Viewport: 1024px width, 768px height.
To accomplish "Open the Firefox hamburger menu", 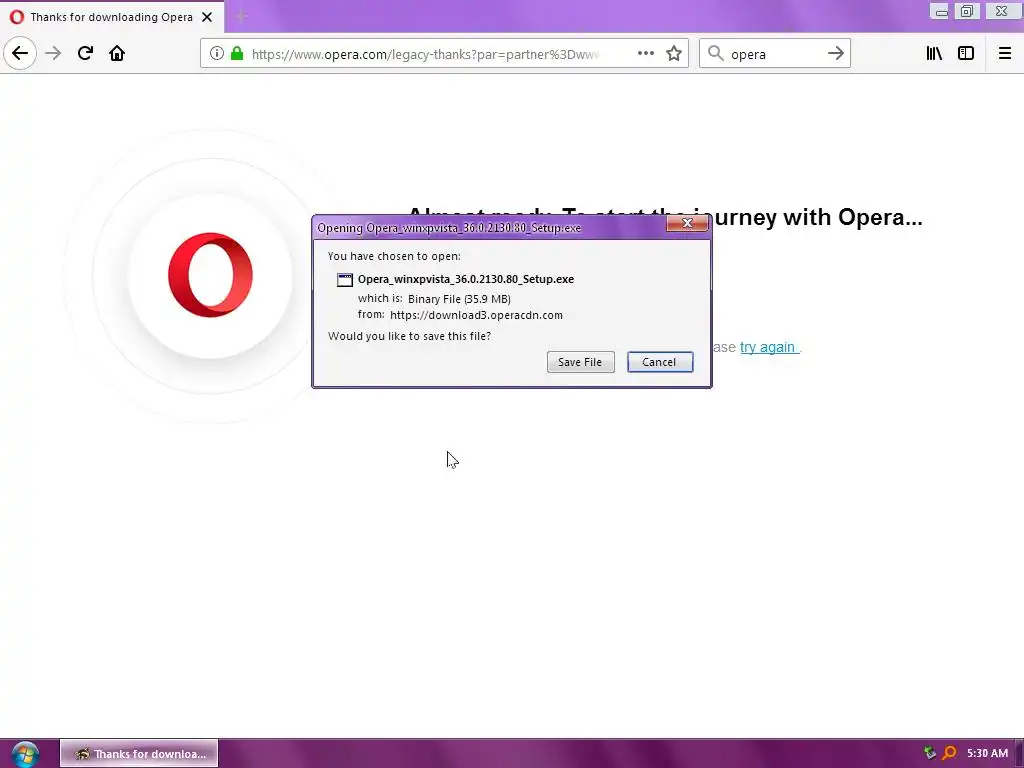I will [1004, 54].
